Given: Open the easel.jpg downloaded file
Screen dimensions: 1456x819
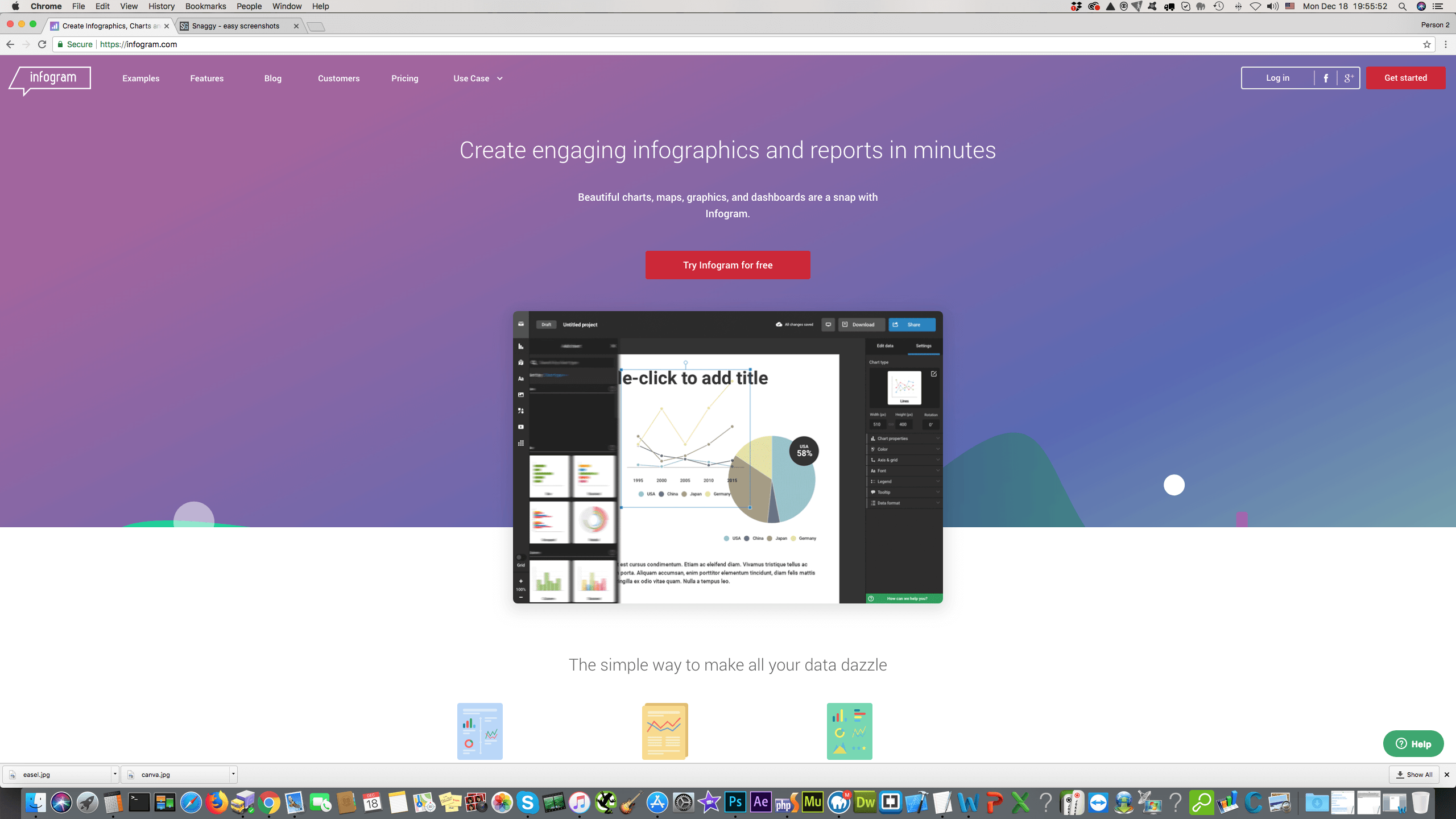Looking at the screenshot, I should pyautogui.click(x=57, y=774).
